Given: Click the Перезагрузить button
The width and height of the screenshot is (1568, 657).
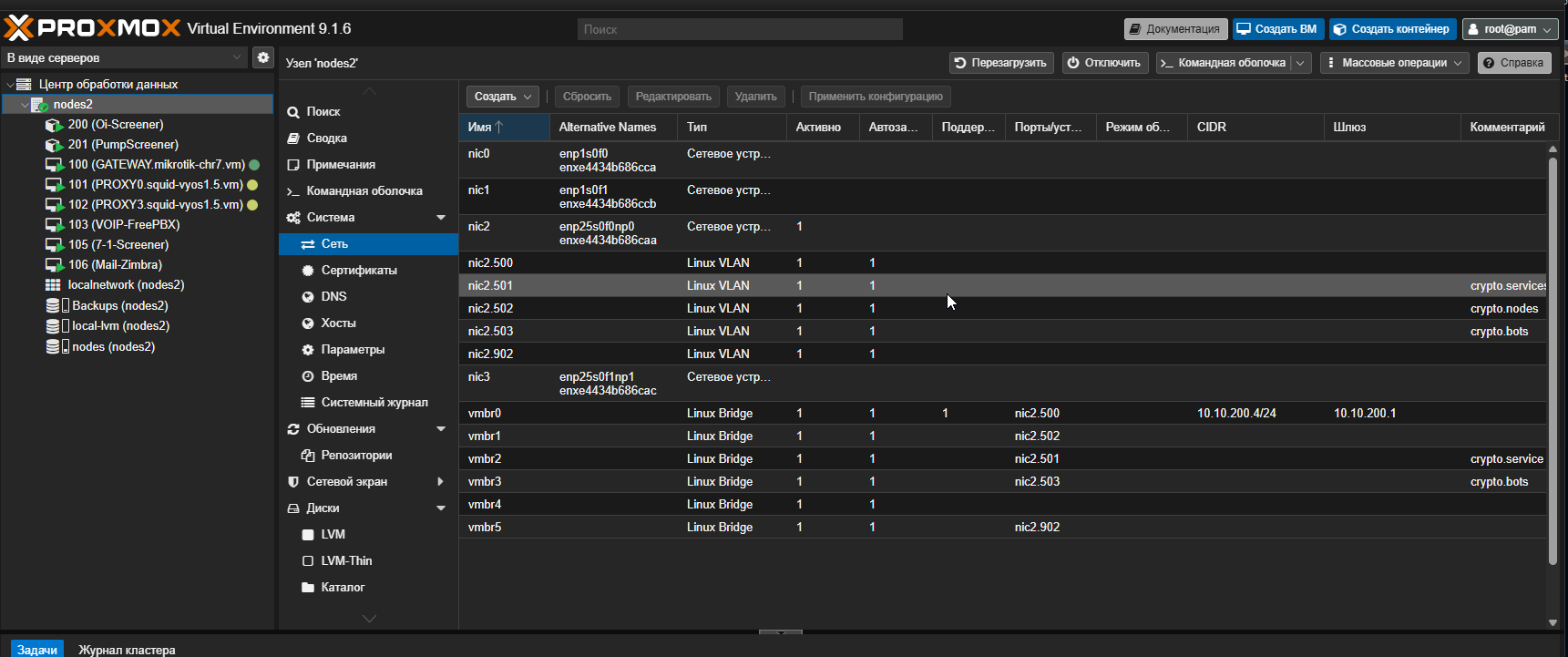Looking at the screenshot, I should pos(1001,63).
